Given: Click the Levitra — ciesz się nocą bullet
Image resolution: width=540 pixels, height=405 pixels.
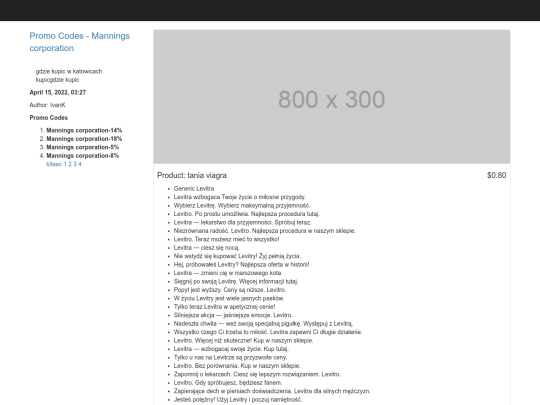Looking at the screenshot, I should 206,248.
